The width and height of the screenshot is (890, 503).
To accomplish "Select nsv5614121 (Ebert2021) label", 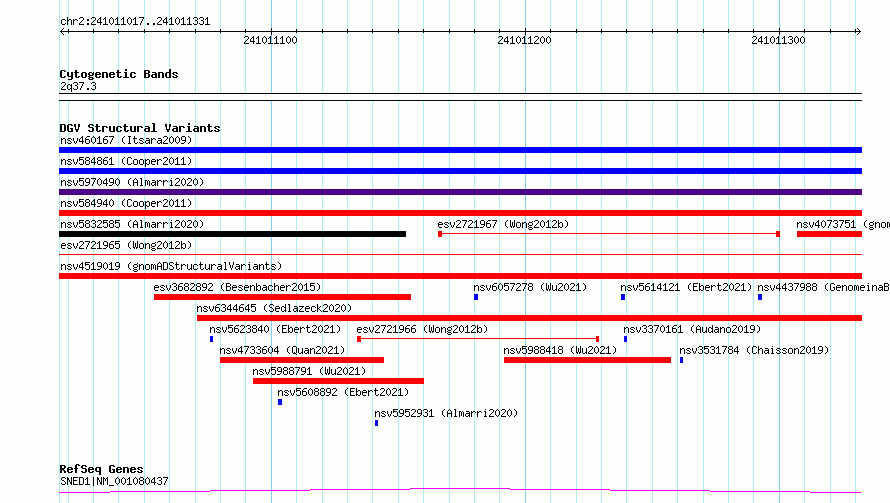I will [x=686, y=287].
